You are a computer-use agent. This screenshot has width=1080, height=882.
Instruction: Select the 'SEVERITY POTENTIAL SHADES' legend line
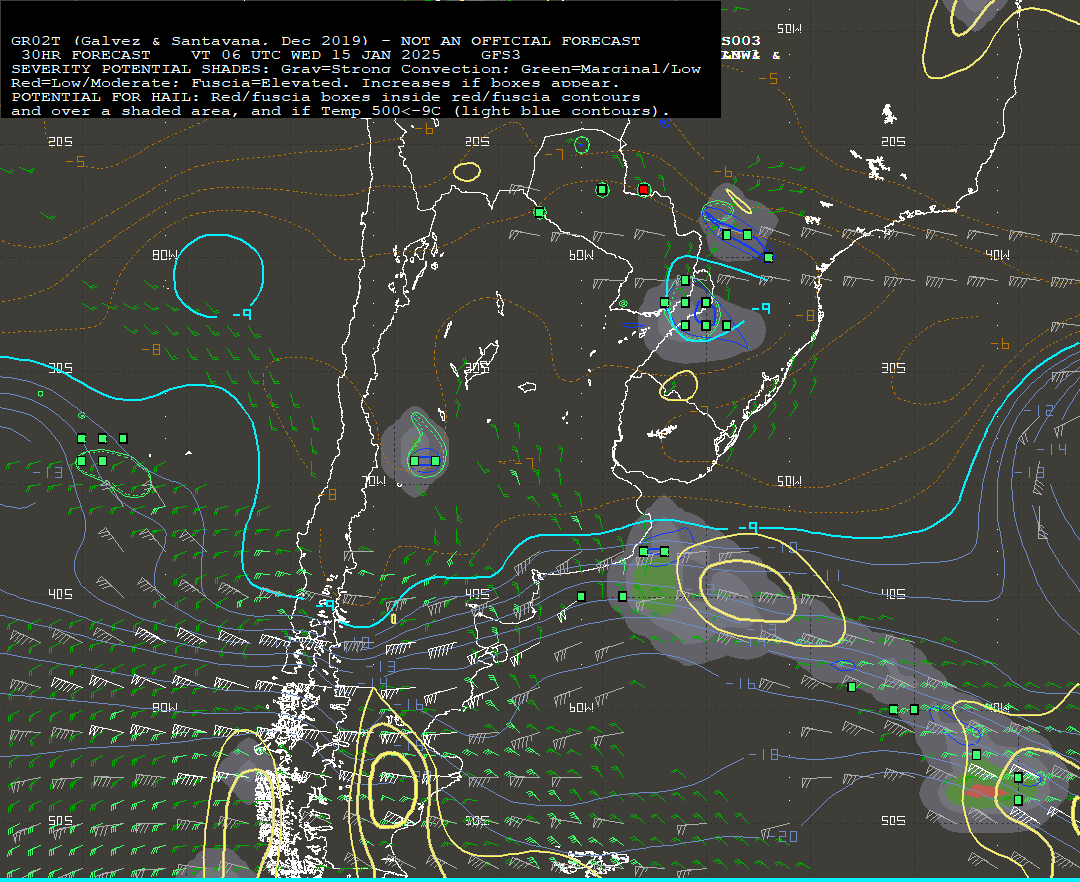click(356, 69)
